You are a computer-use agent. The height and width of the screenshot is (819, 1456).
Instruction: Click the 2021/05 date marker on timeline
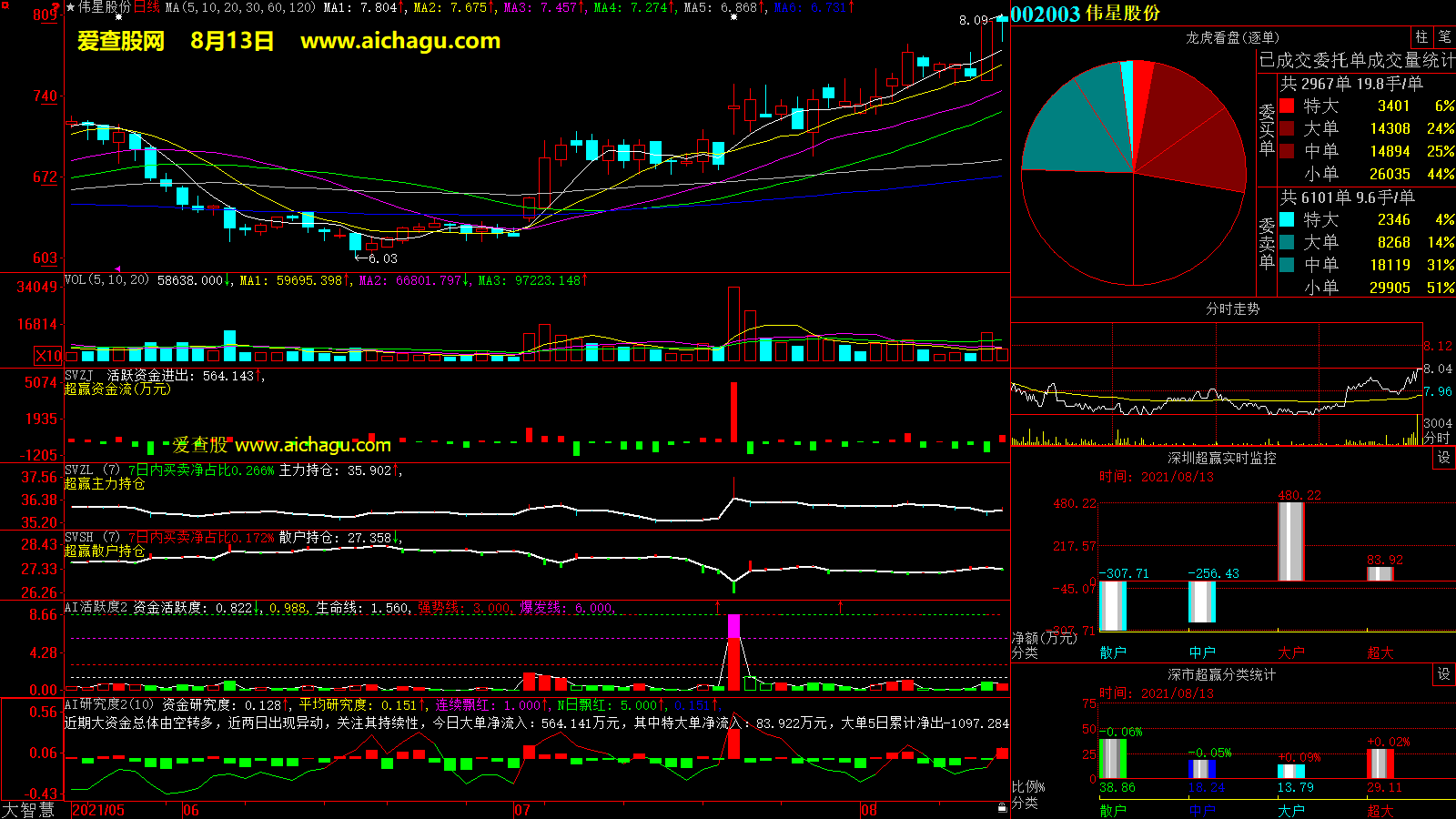tap(98, 810)
